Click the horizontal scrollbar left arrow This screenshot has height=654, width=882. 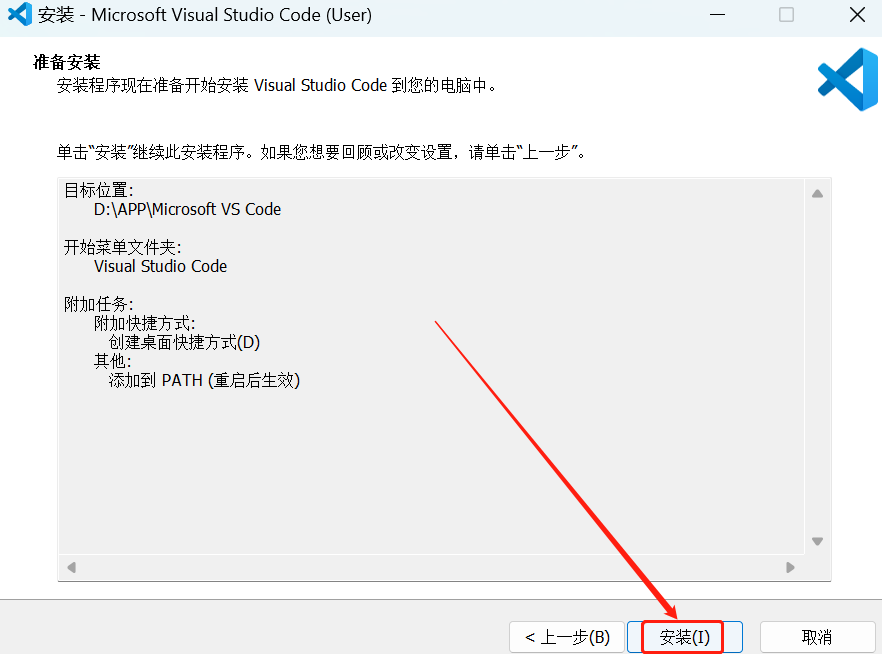[71, 567]
